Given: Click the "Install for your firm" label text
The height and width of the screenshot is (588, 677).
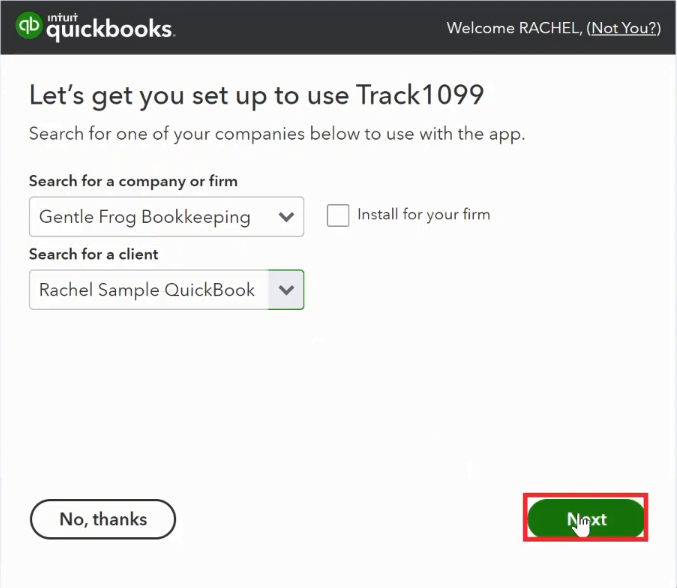Looking at the screenshot, I should click(424, 214).
